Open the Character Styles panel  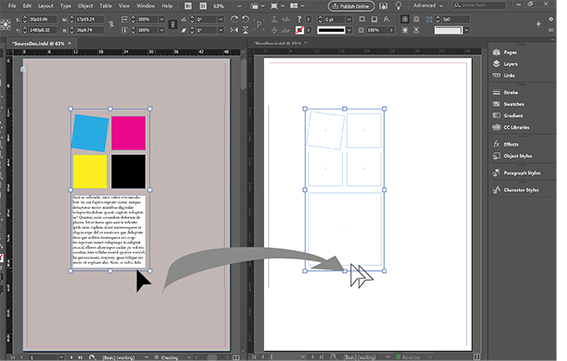point(515,190)
